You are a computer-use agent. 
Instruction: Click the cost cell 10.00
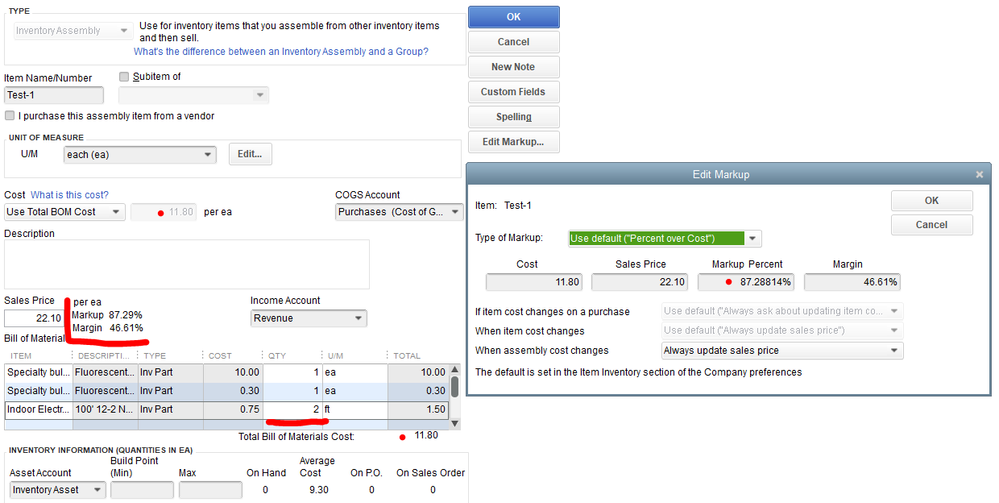[233, 372]
